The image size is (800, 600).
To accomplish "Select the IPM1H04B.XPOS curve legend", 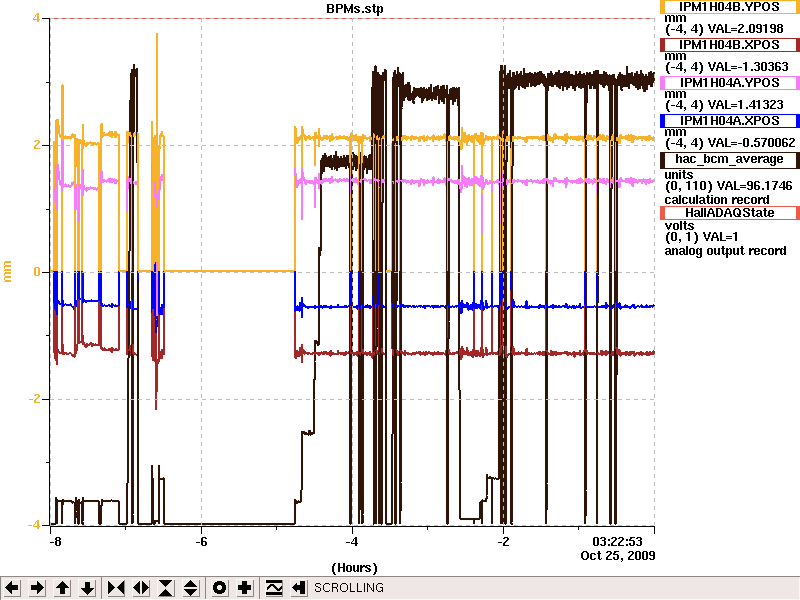I will 730,45.
